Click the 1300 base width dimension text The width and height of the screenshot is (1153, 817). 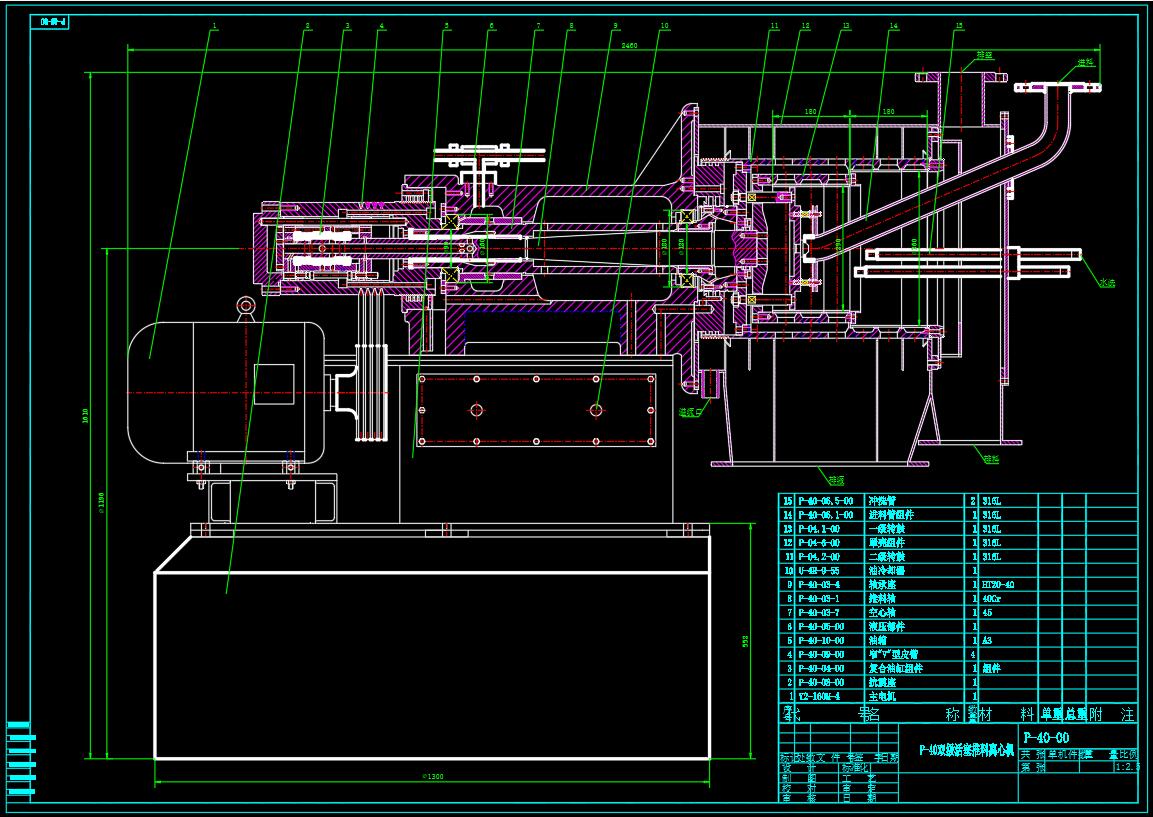coord(432,777)
